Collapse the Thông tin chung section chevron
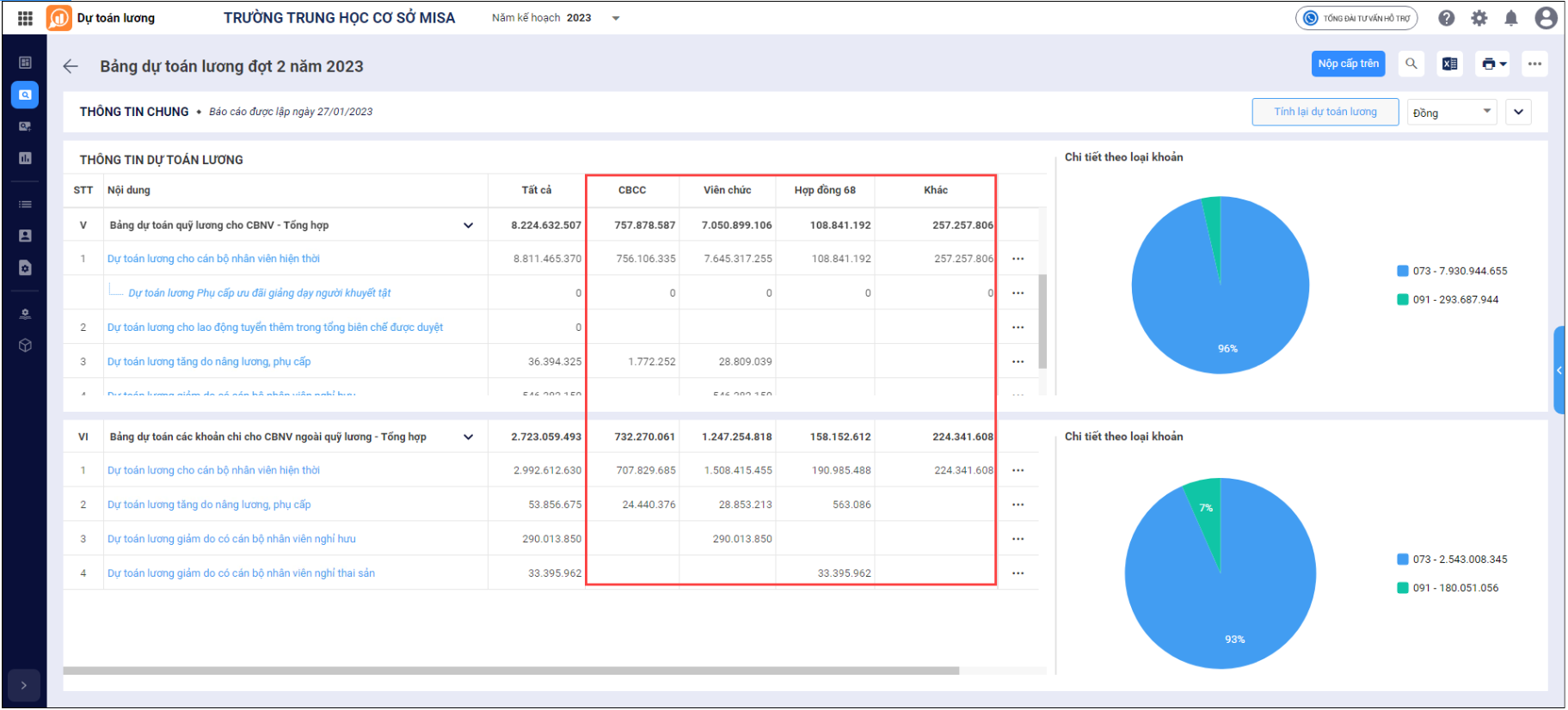 pyautogui.click(x=1518, y=112)
